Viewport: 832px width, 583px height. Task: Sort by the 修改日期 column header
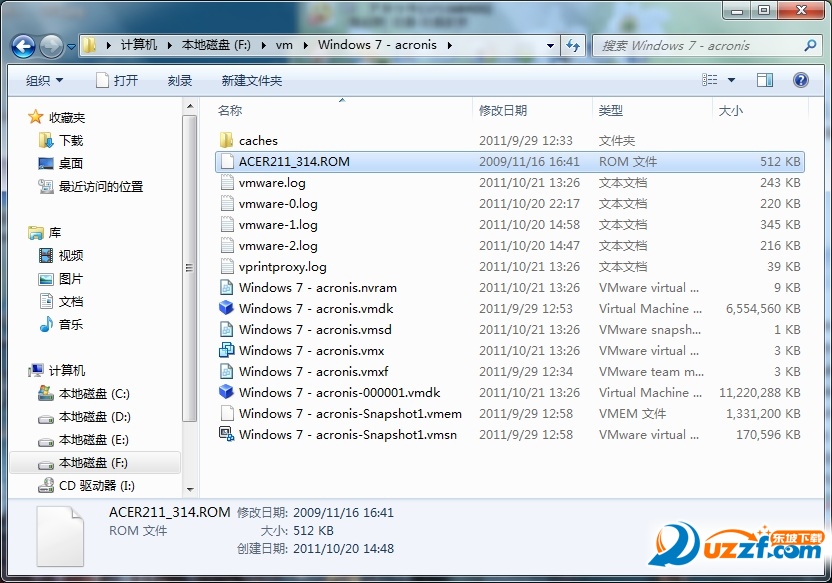point(503,111)
